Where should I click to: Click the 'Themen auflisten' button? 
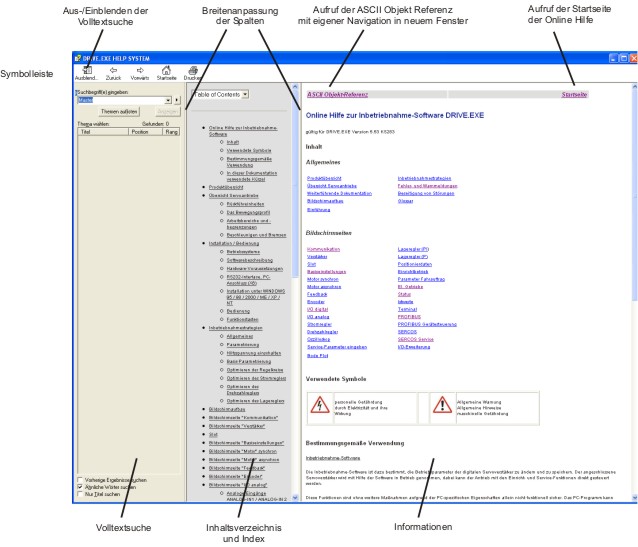pyautogui.click(x=119, y=112)
